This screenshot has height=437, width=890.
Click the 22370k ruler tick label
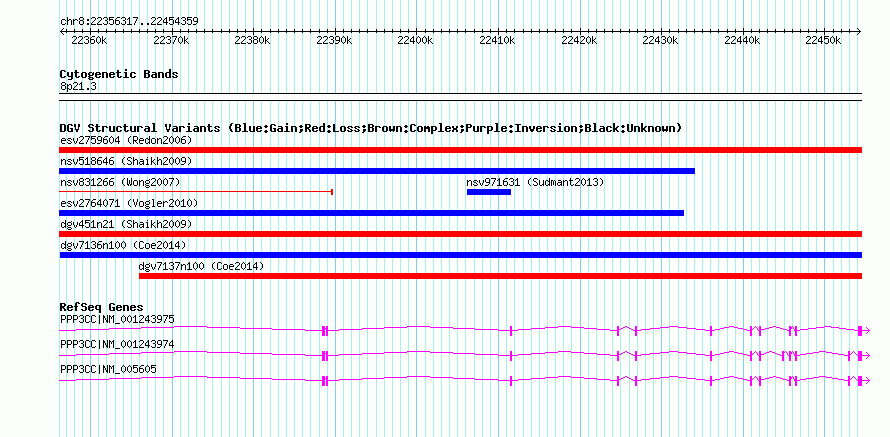tap(171, 41)
